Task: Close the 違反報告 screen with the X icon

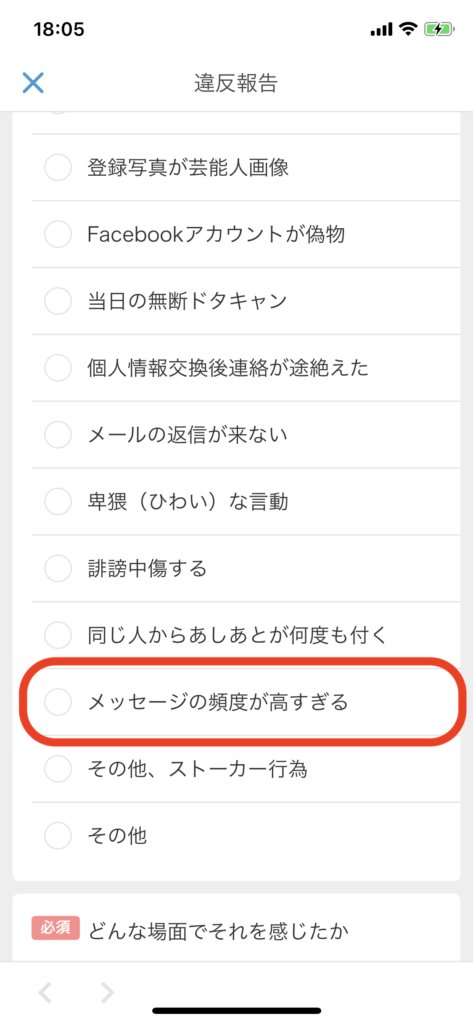Action: [x=33, y=83]
